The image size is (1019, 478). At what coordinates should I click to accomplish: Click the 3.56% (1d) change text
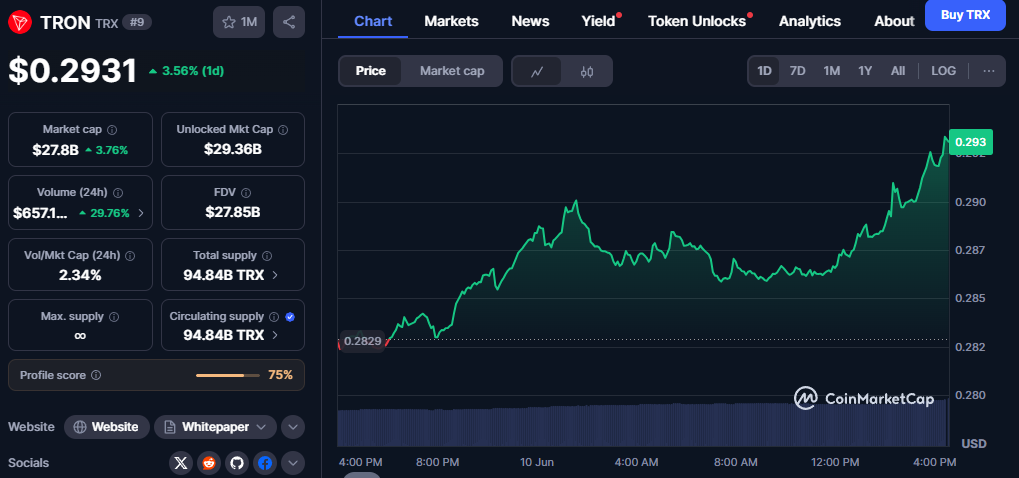193,71
